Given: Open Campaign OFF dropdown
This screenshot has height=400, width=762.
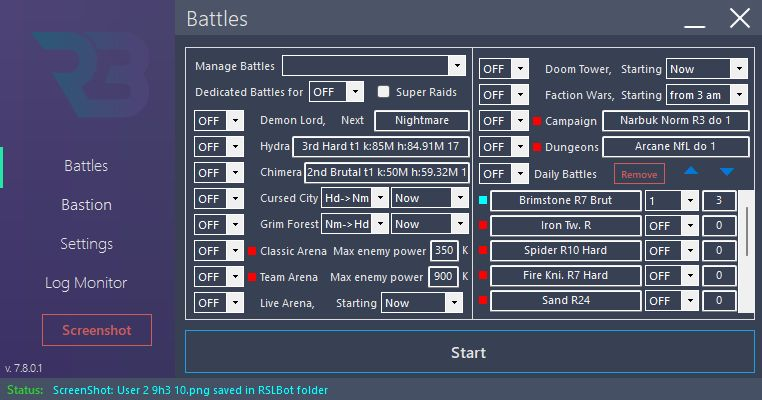Looking at the screenshot, I should point(504,121).
